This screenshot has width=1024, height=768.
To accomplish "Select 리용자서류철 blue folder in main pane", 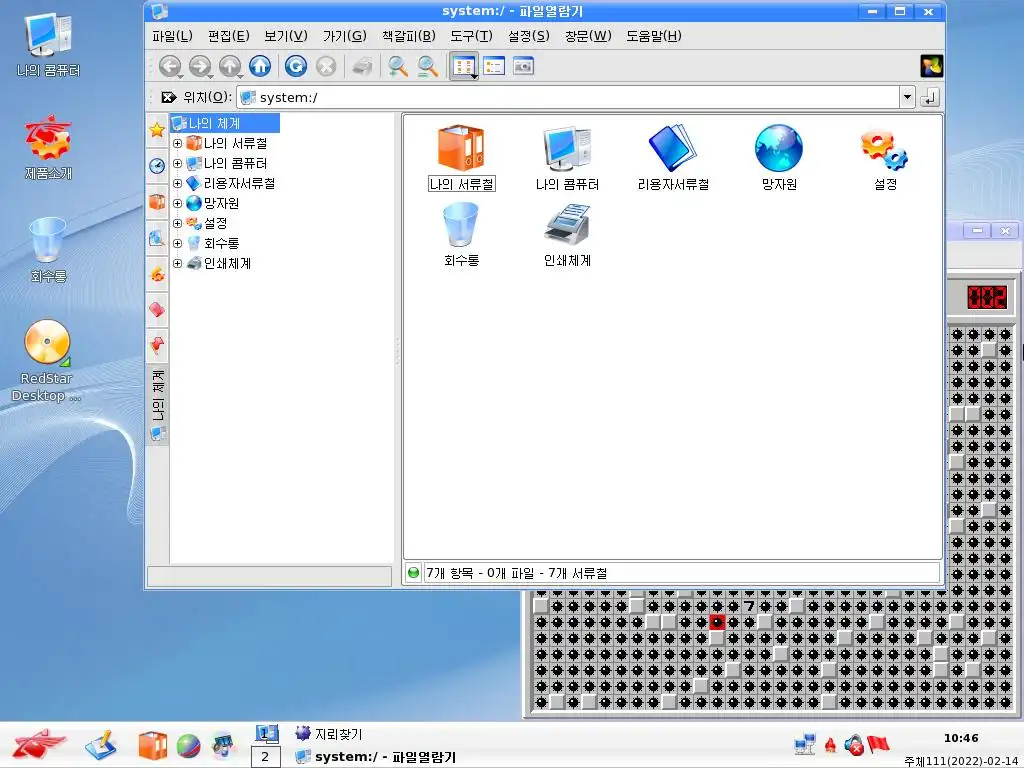I will click(673, 157).
